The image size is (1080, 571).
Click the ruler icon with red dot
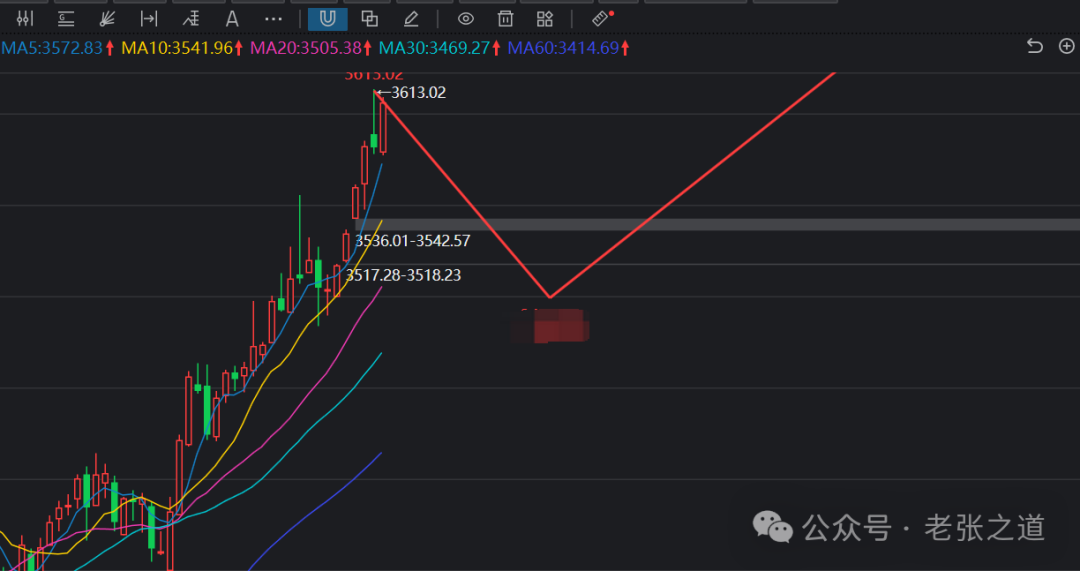(x=602, y=18)
